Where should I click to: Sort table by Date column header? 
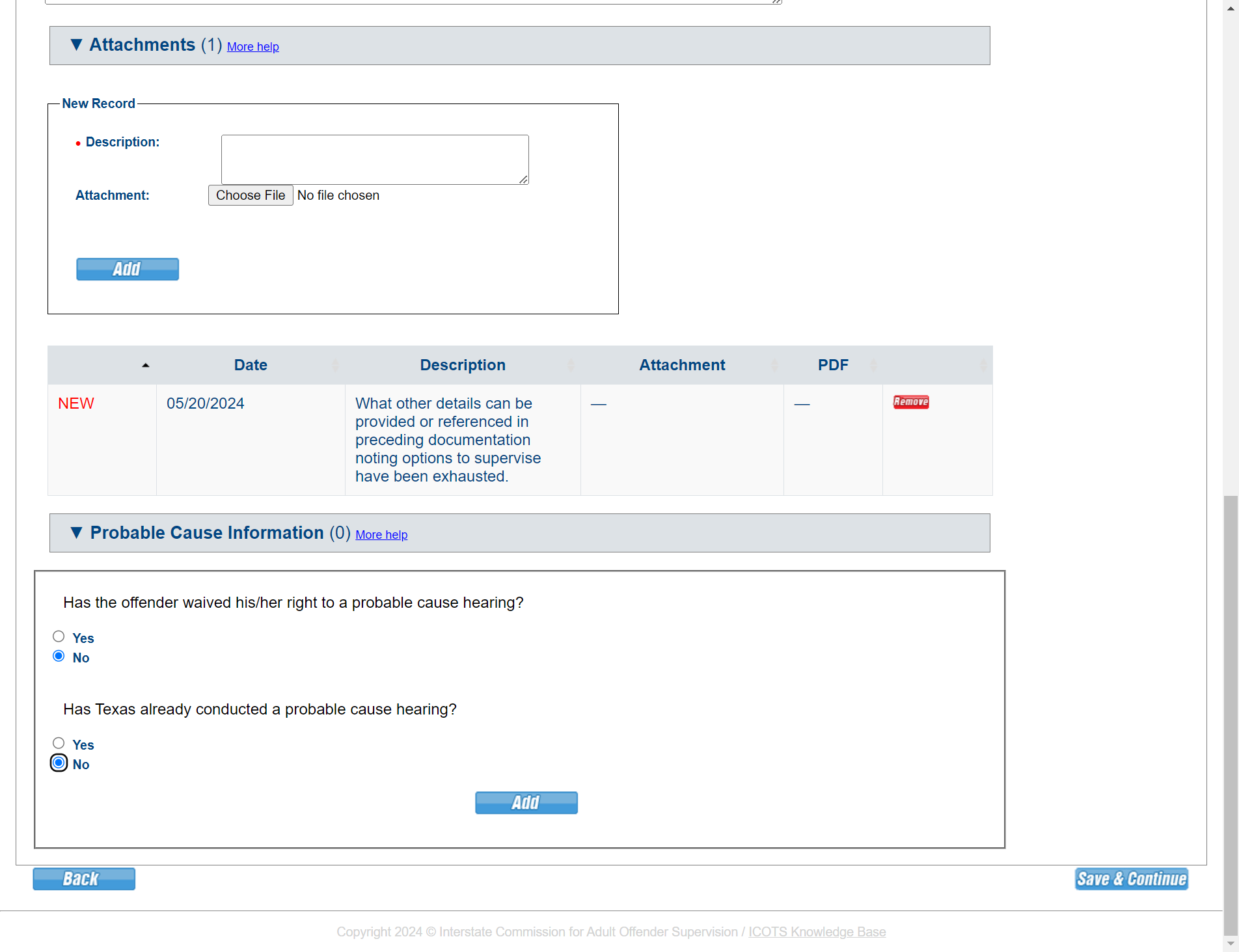coord(251,365)
